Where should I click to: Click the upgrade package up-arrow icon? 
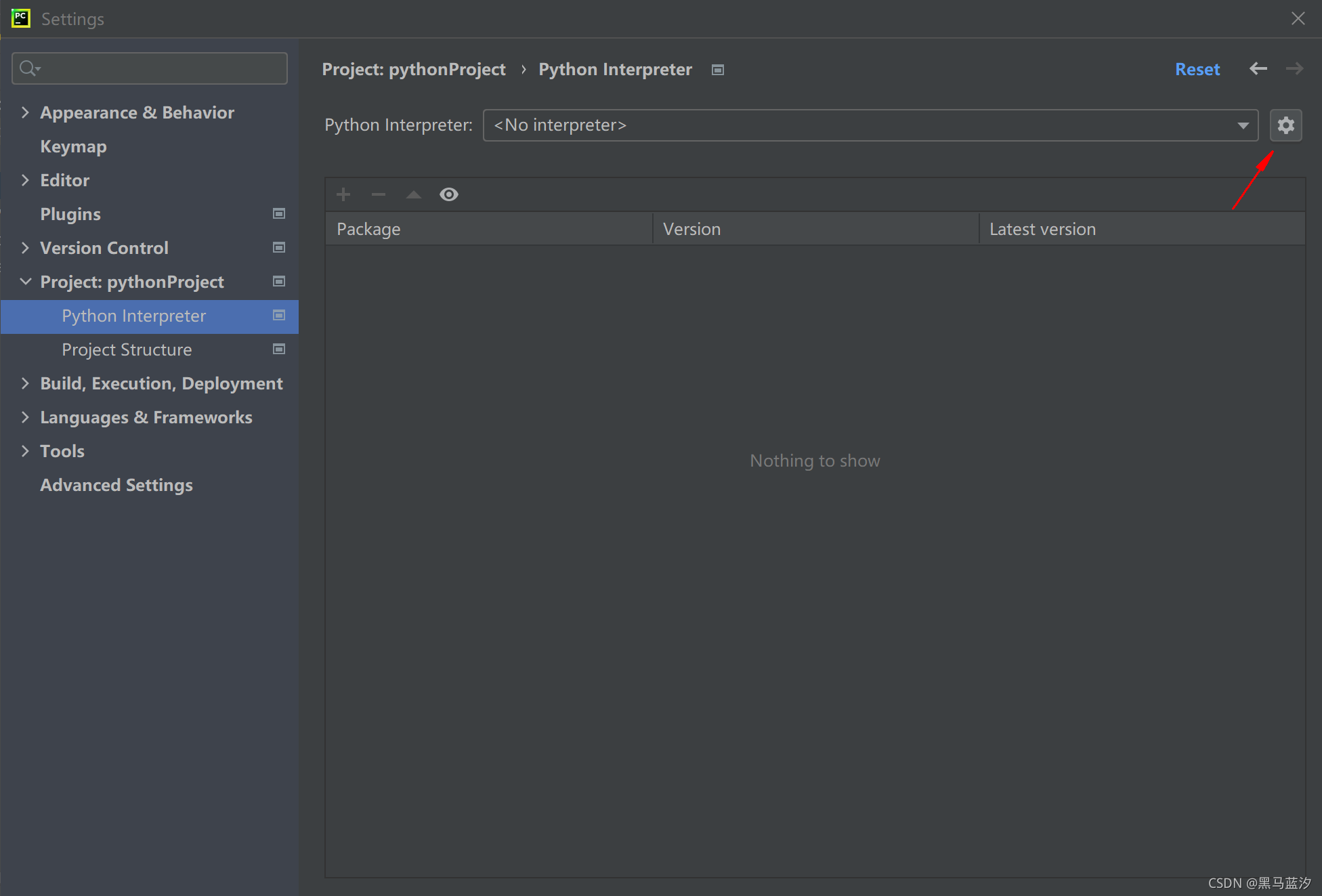point(414,195)
